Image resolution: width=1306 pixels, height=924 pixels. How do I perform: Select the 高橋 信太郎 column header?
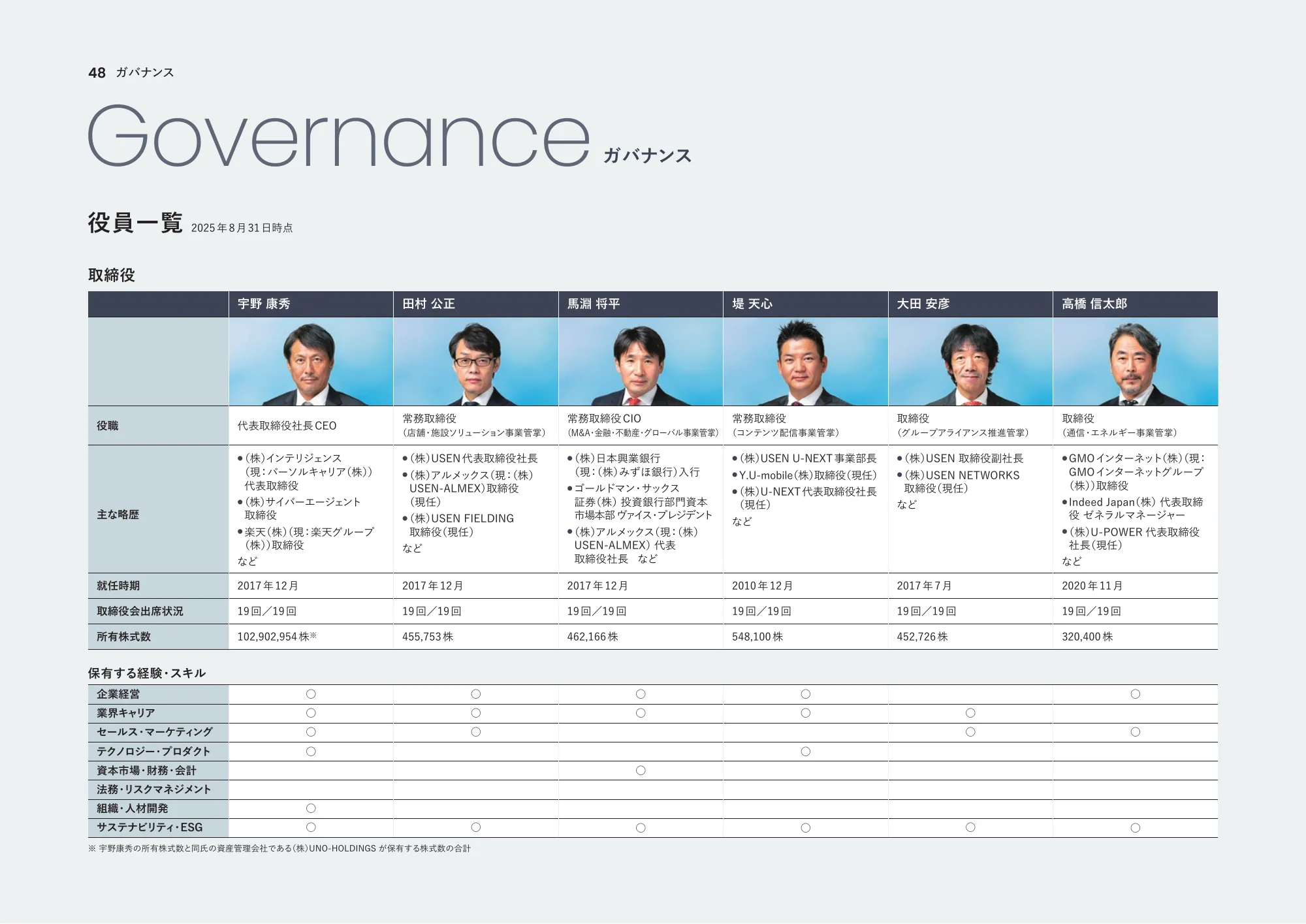coord(1136,304)
